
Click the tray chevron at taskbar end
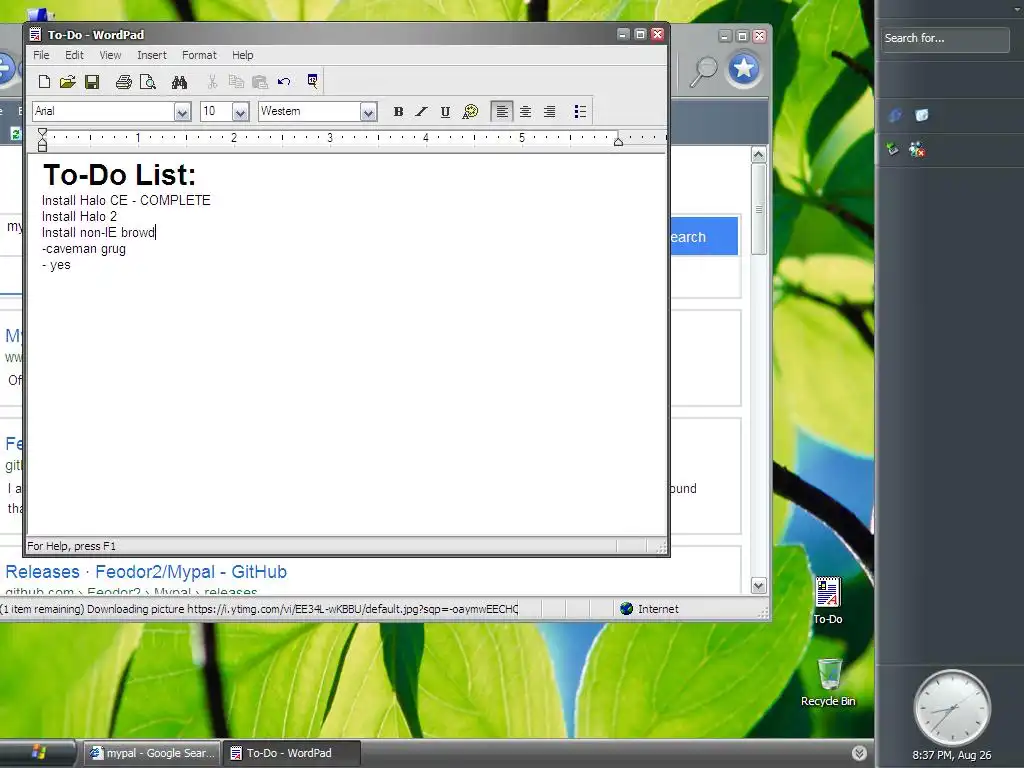859,753
